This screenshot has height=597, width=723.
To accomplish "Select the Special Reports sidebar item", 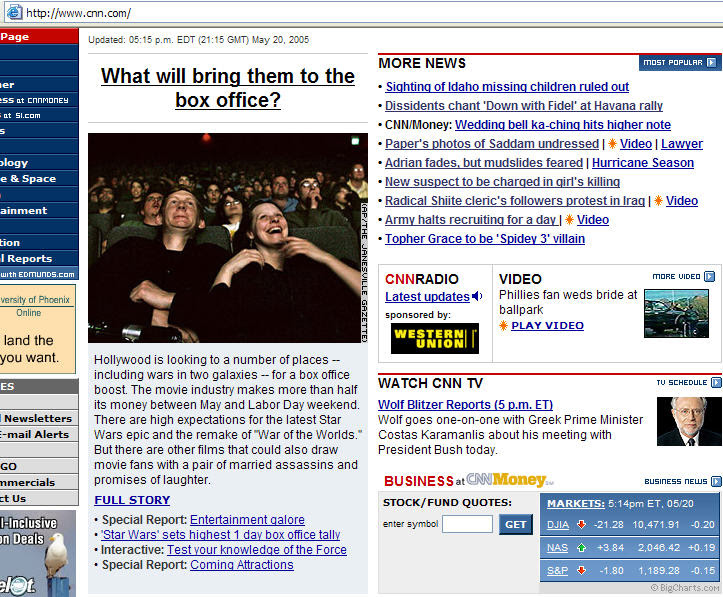I will click(x=39, y=259).
